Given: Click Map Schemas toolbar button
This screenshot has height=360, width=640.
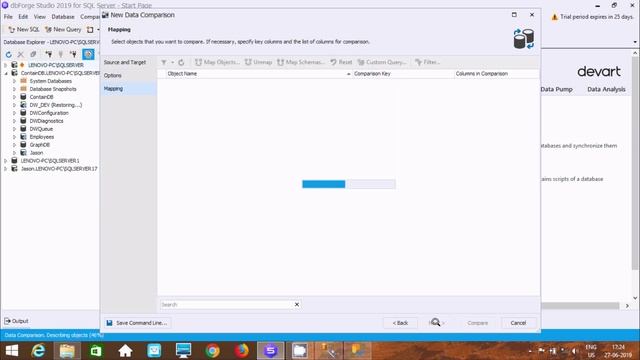Looking at the screenshot, I should [300, 62].
